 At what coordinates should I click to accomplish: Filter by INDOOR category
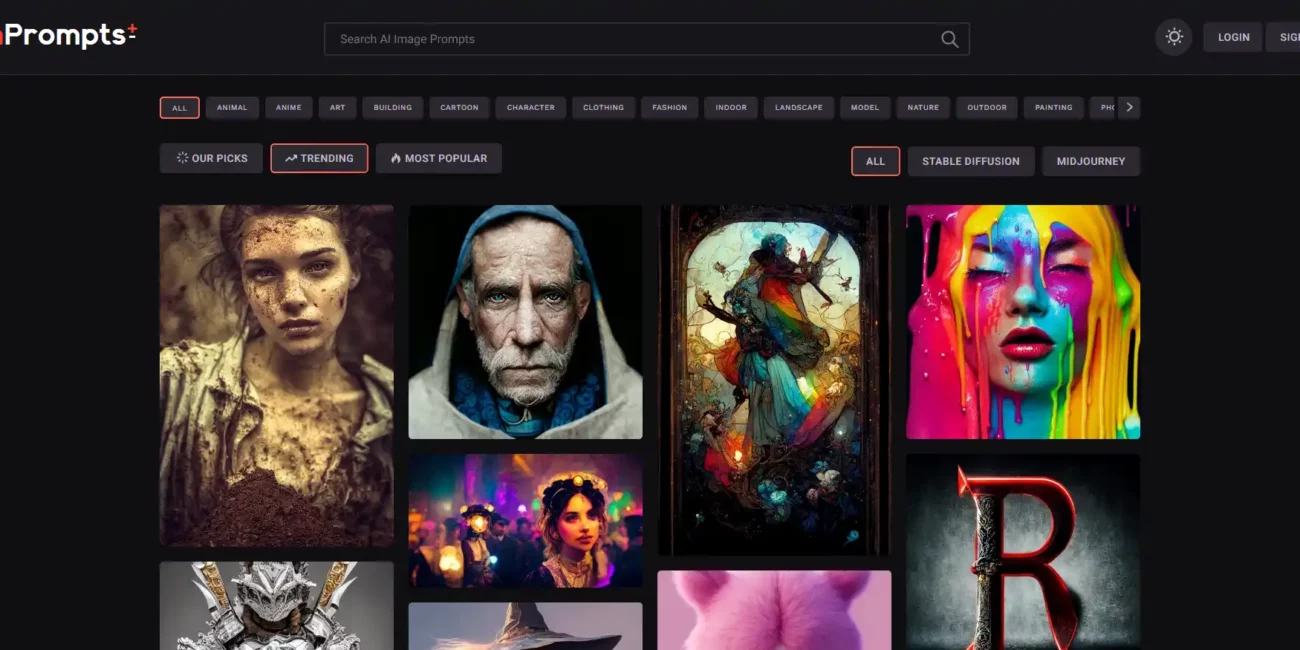pyautogui.click(x=730, y=108)
